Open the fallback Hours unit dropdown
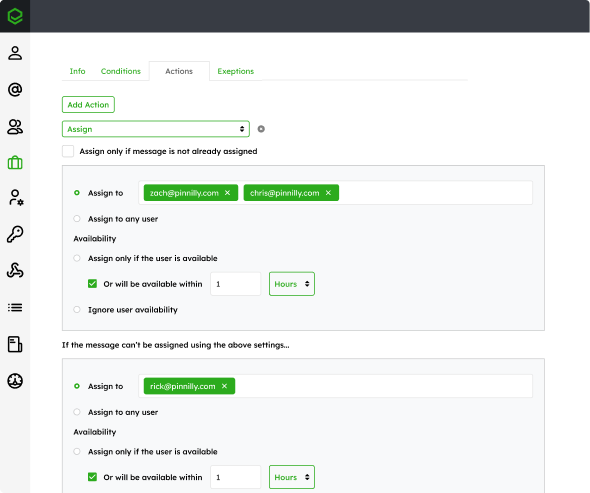This screenshot has height=493, width=590. (292, 477)
